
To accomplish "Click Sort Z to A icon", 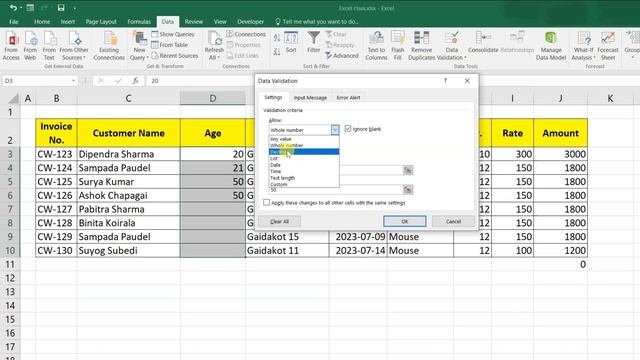I will tap(277, 51).
